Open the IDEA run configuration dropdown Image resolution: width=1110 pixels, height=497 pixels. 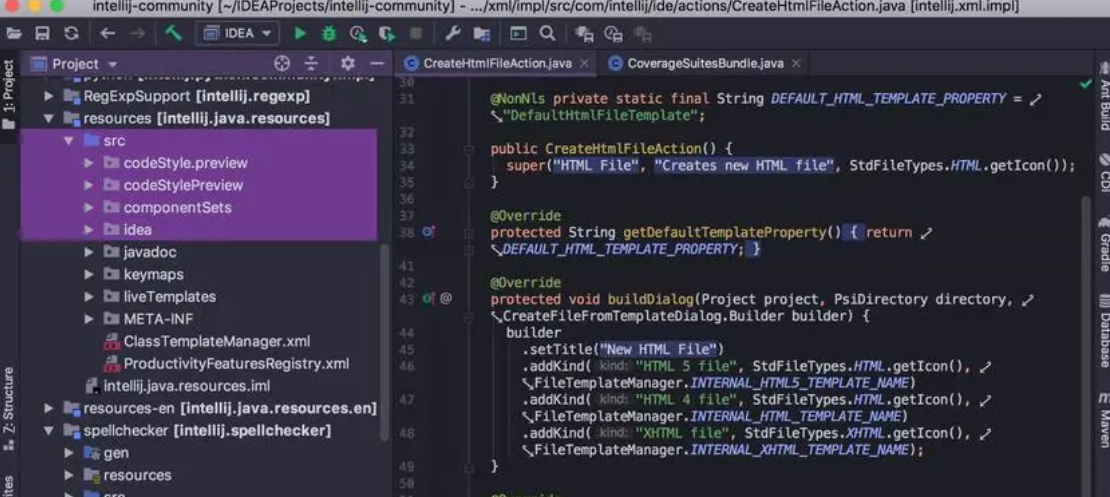pyautogui.click(x=237, y=34)
